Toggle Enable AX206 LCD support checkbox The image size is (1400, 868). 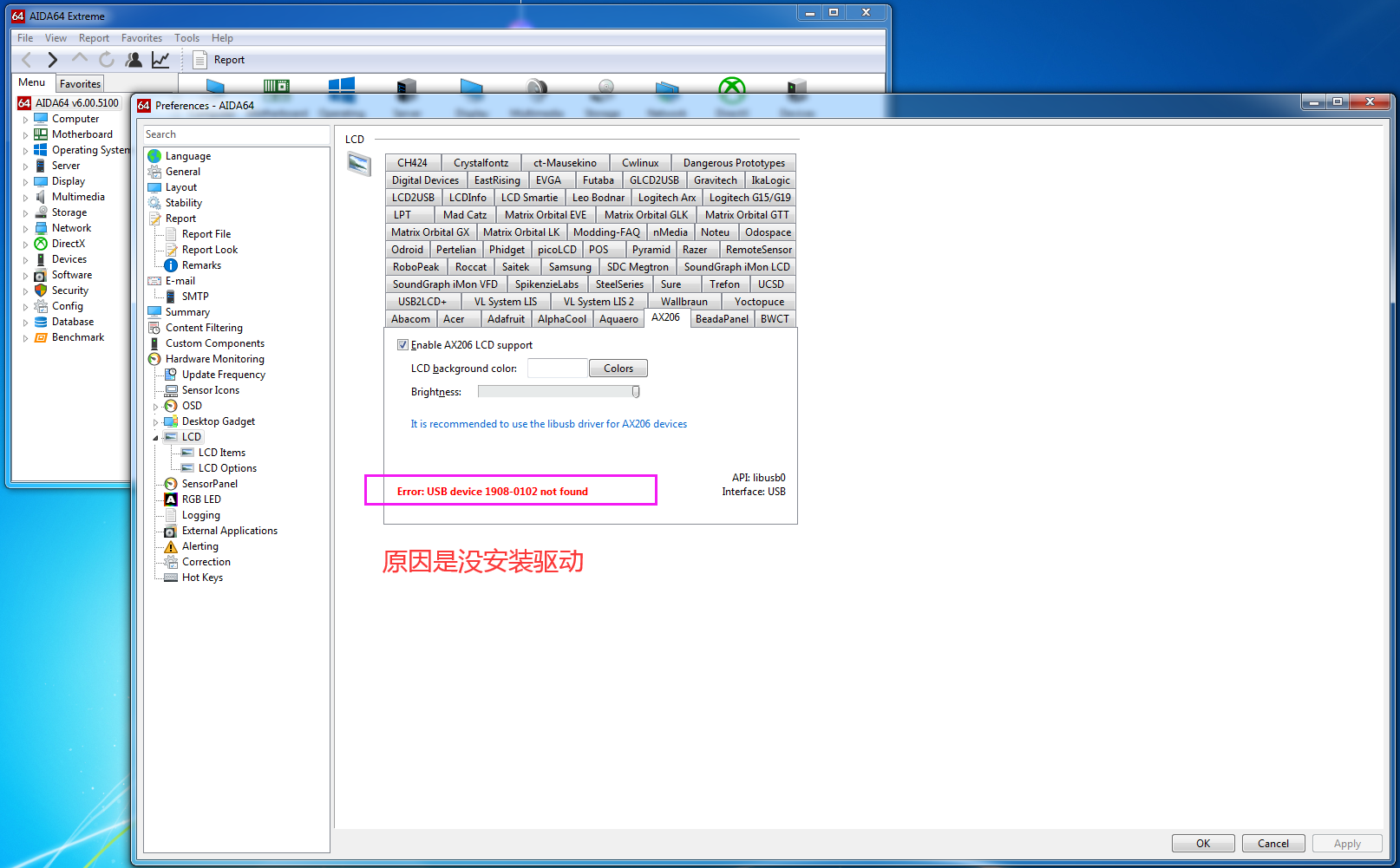pos(402,345)
